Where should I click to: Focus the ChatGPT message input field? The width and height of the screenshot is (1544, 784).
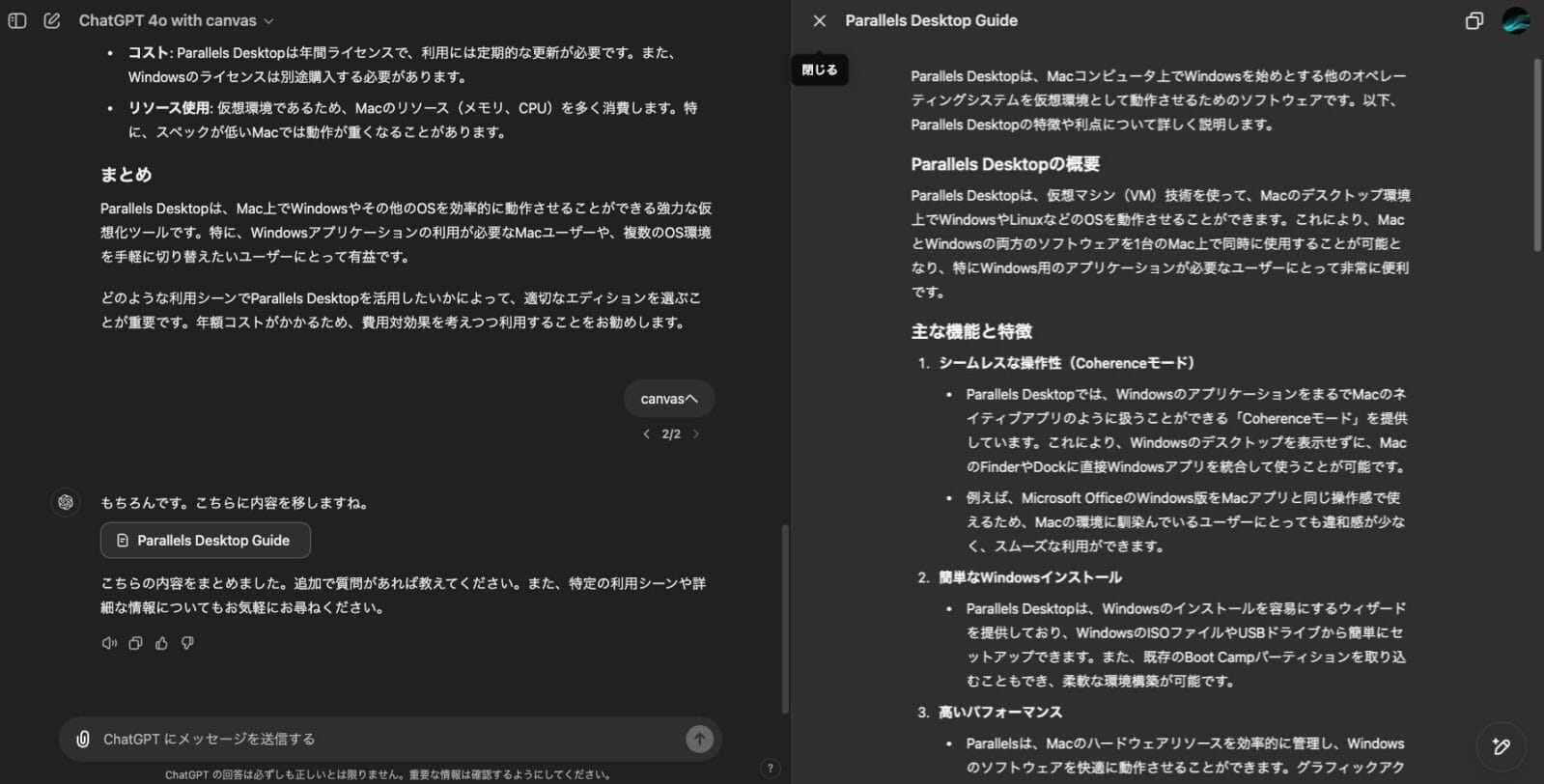pos(390,739)
